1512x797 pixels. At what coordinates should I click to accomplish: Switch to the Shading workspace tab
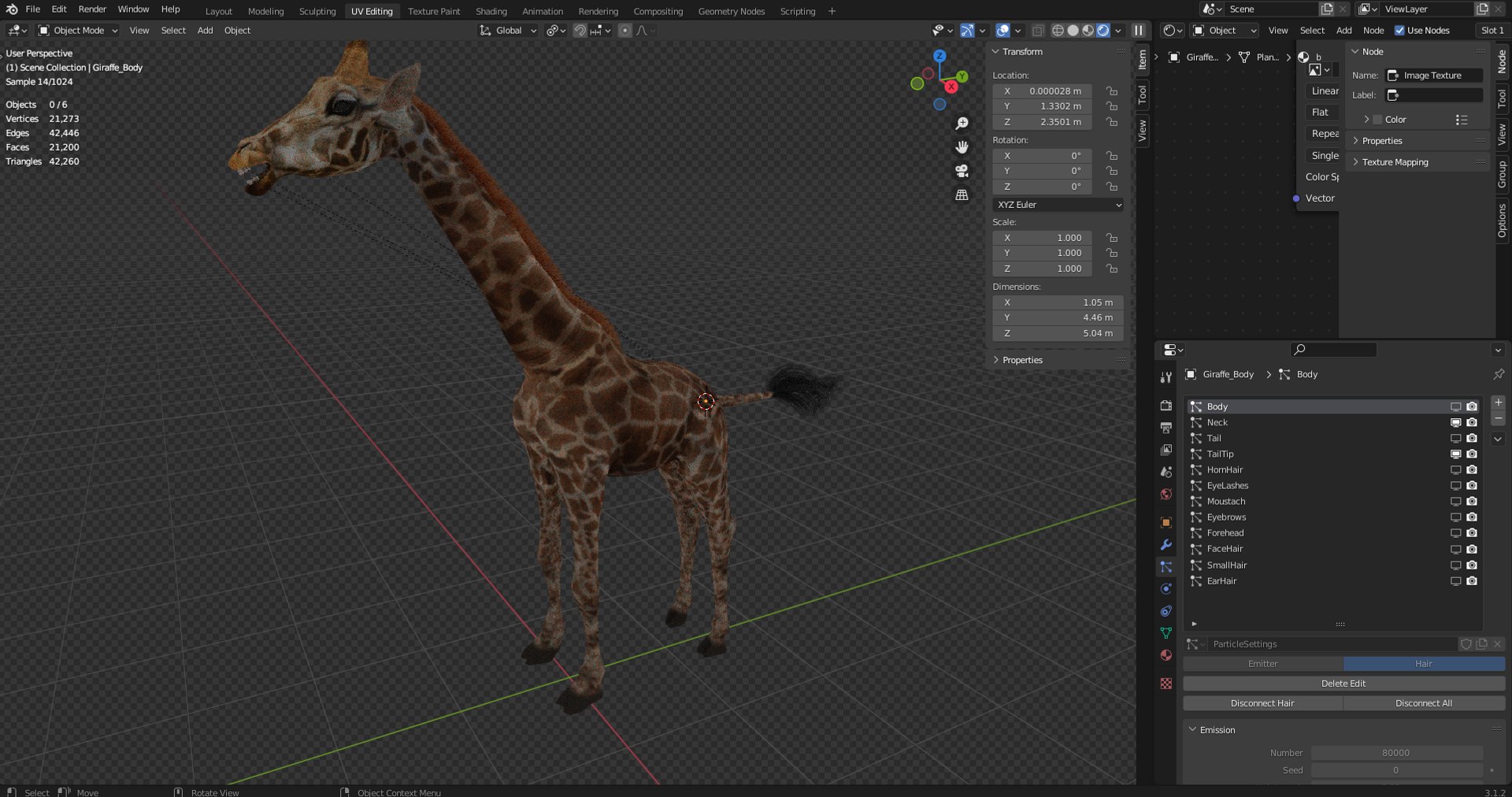(491, 11)
